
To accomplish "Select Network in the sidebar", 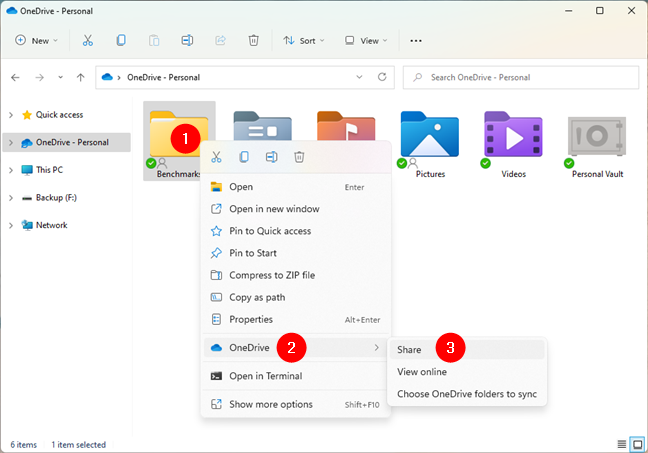I will (x=51, y=225).
